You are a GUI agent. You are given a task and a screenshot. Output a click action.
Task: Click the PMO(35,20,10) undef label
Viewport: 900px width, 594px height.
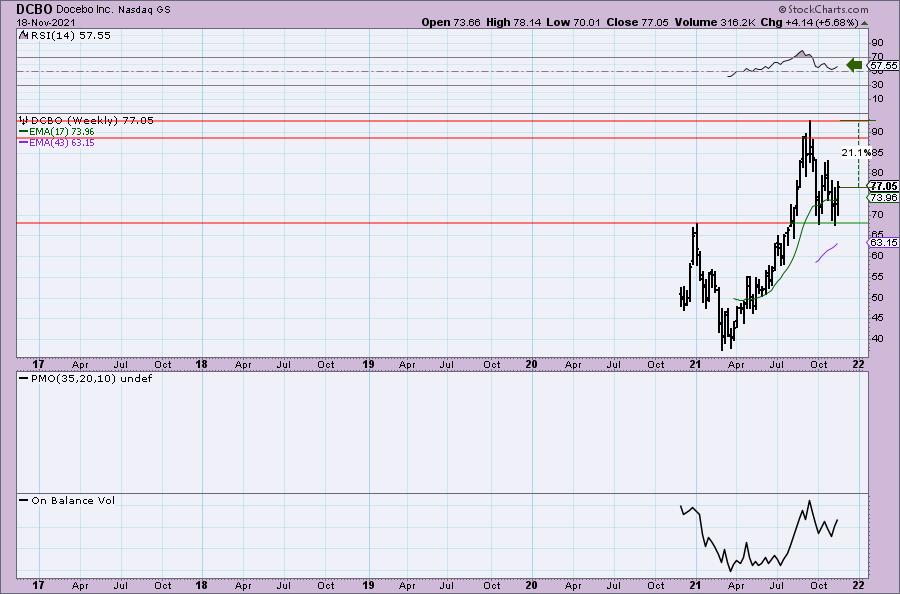91,378
